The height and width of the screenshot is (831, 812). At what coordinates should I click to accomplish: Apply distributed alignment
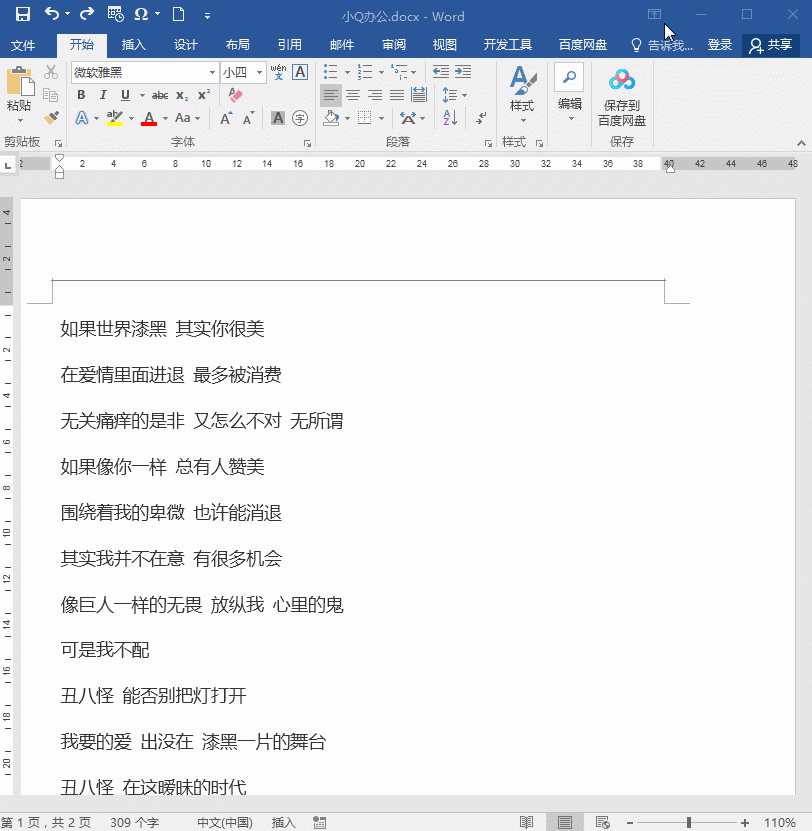pos(419,95)
